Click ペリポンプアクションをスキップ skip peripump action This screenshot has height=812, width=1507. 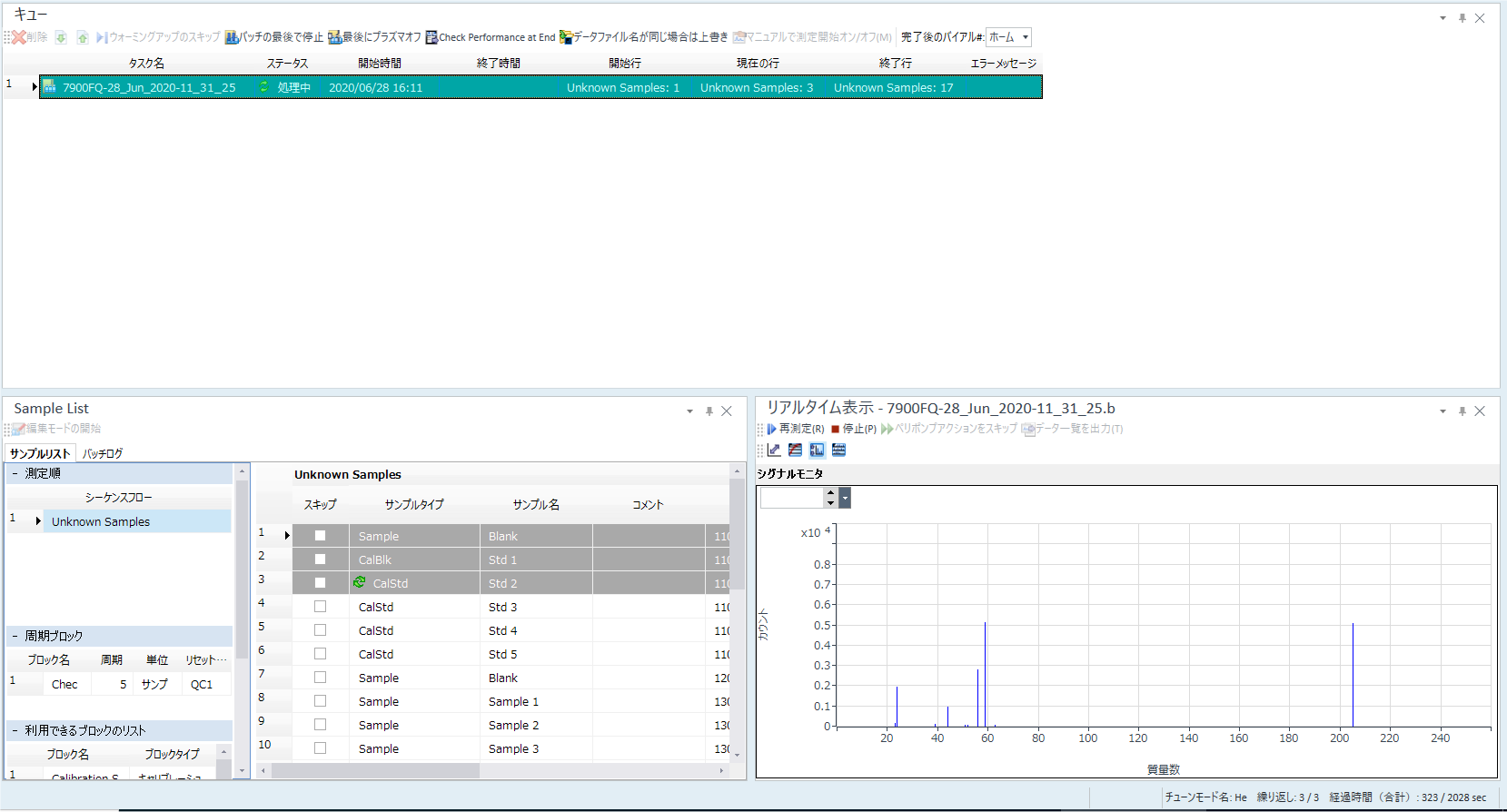coord(949,429)
